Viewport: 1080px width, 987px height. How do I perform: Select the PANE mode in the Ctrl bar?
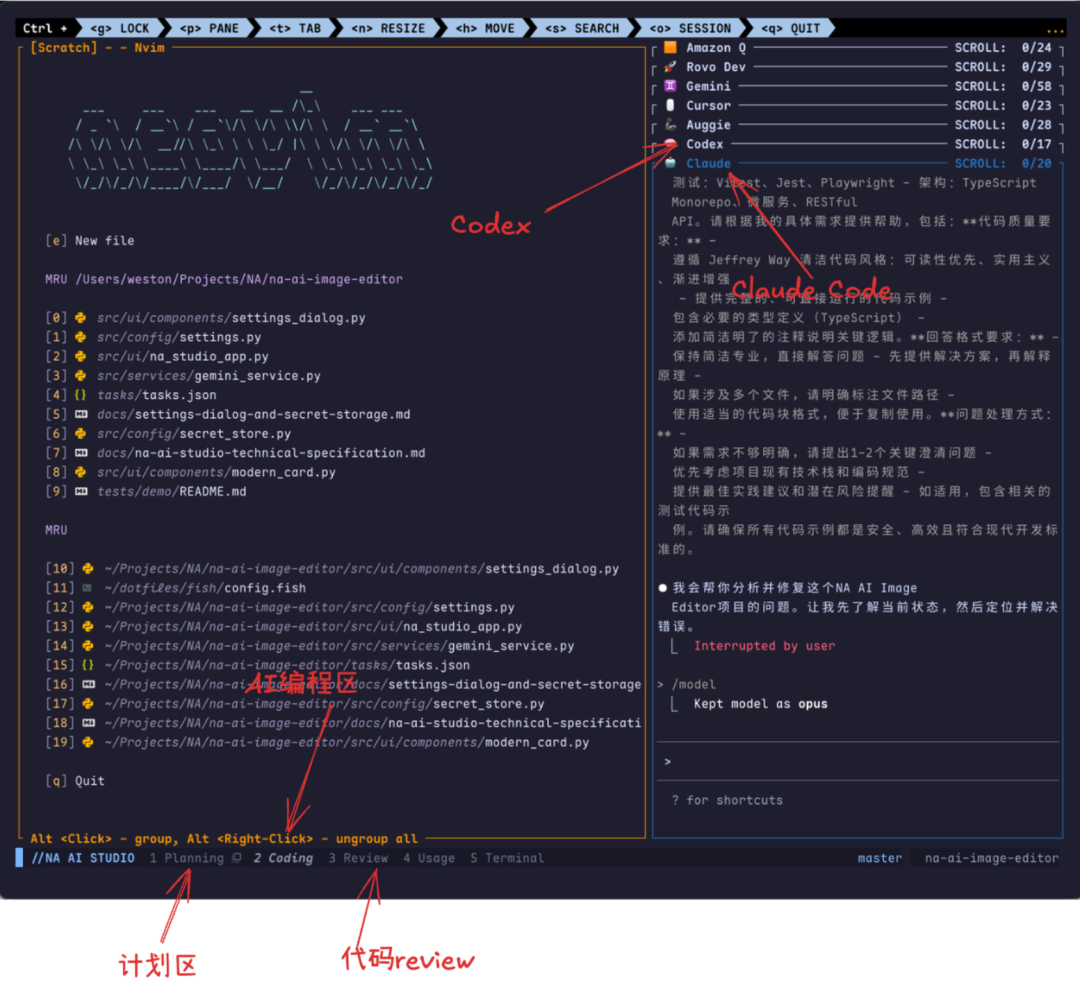tap(209, 28)
